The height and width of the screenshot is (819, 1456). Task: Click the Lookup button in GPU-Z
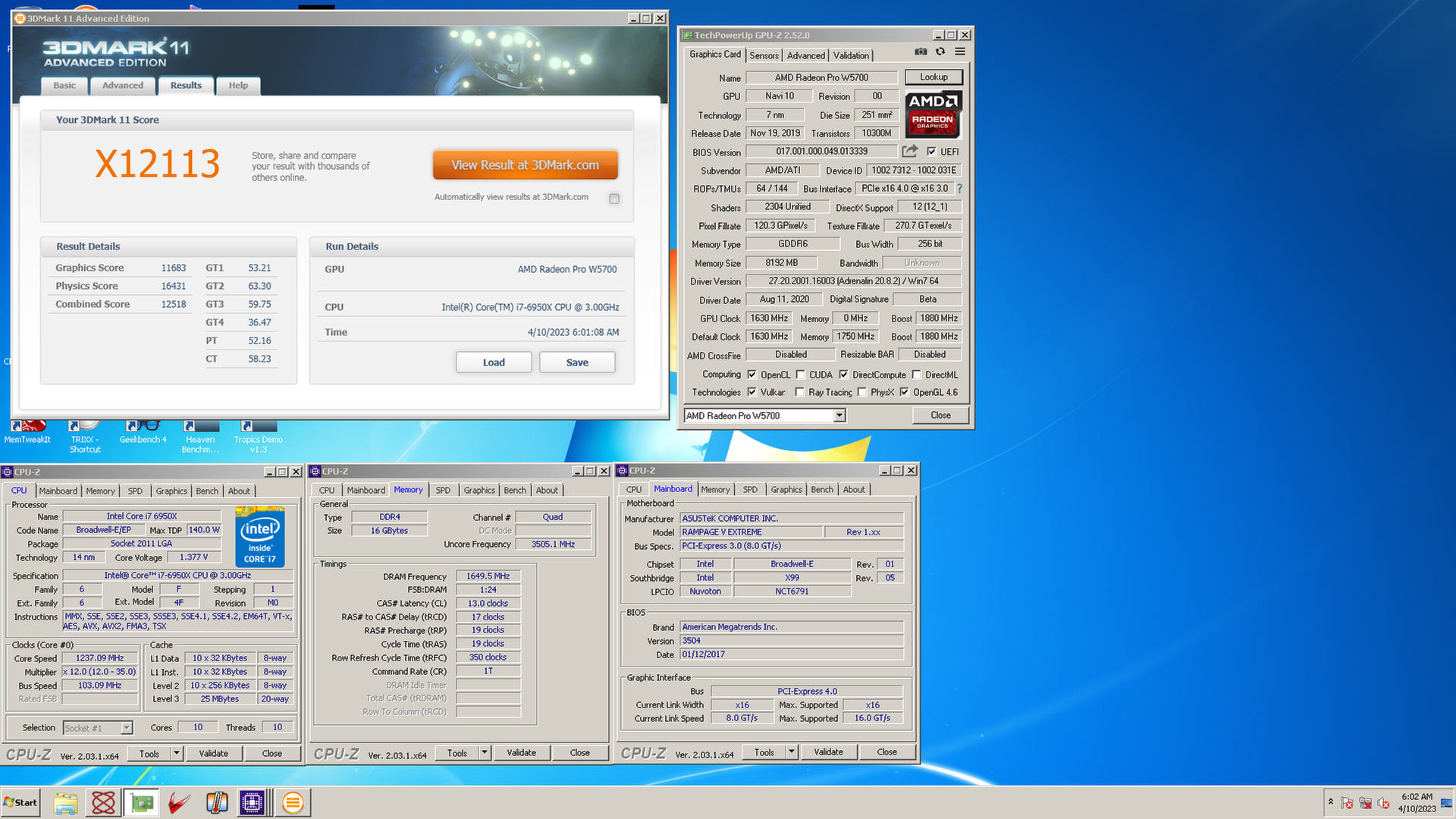tap(934, 77)
